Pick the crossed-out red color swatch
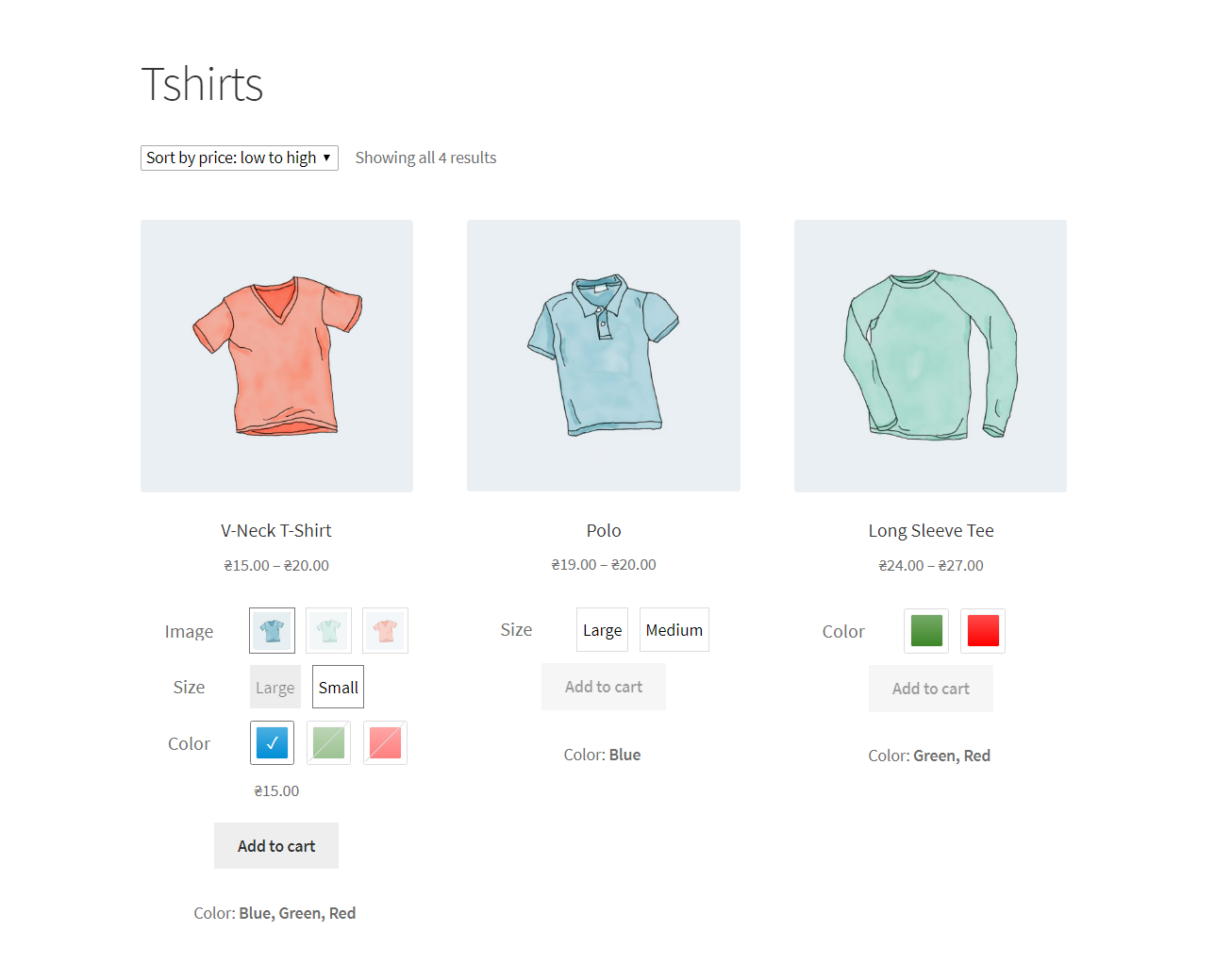Viewport: 1232px width, 964px height. [385, 742]
